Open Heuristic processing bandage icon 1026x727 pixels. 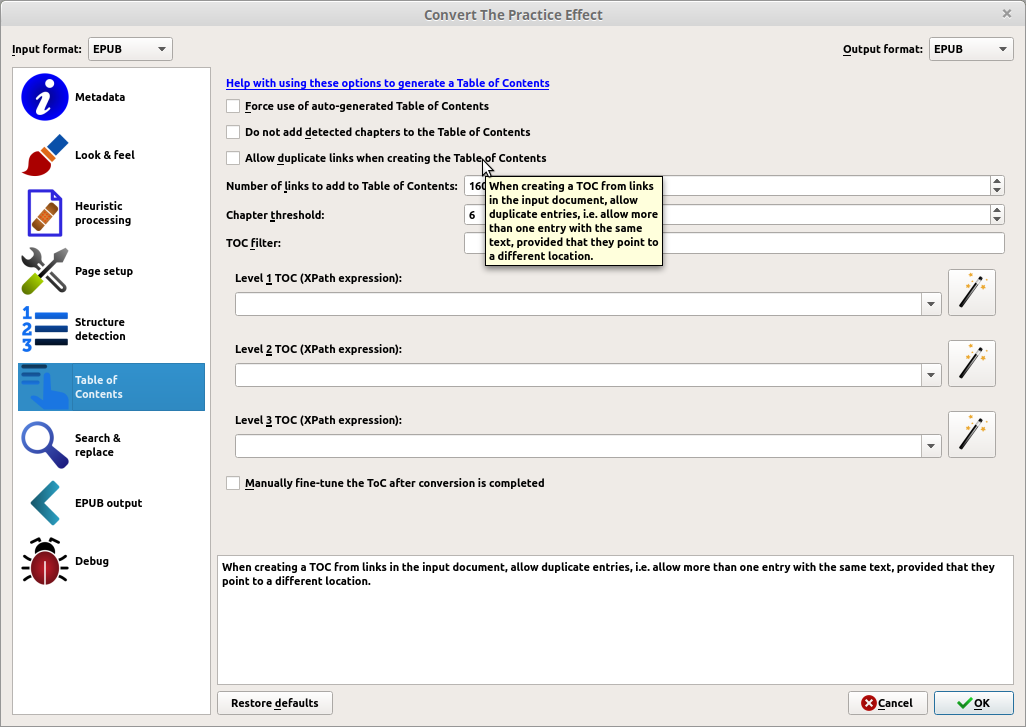tap(44, 213)
